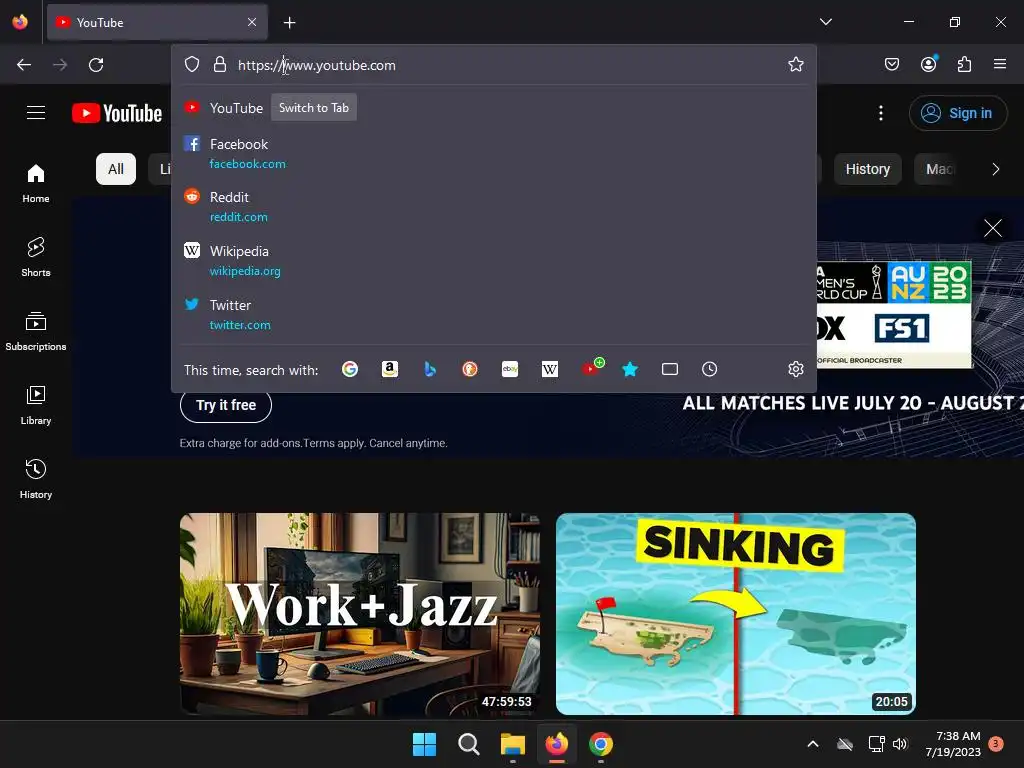
Task: Open Chrome from the taskbar
Action: pos(601,744)
